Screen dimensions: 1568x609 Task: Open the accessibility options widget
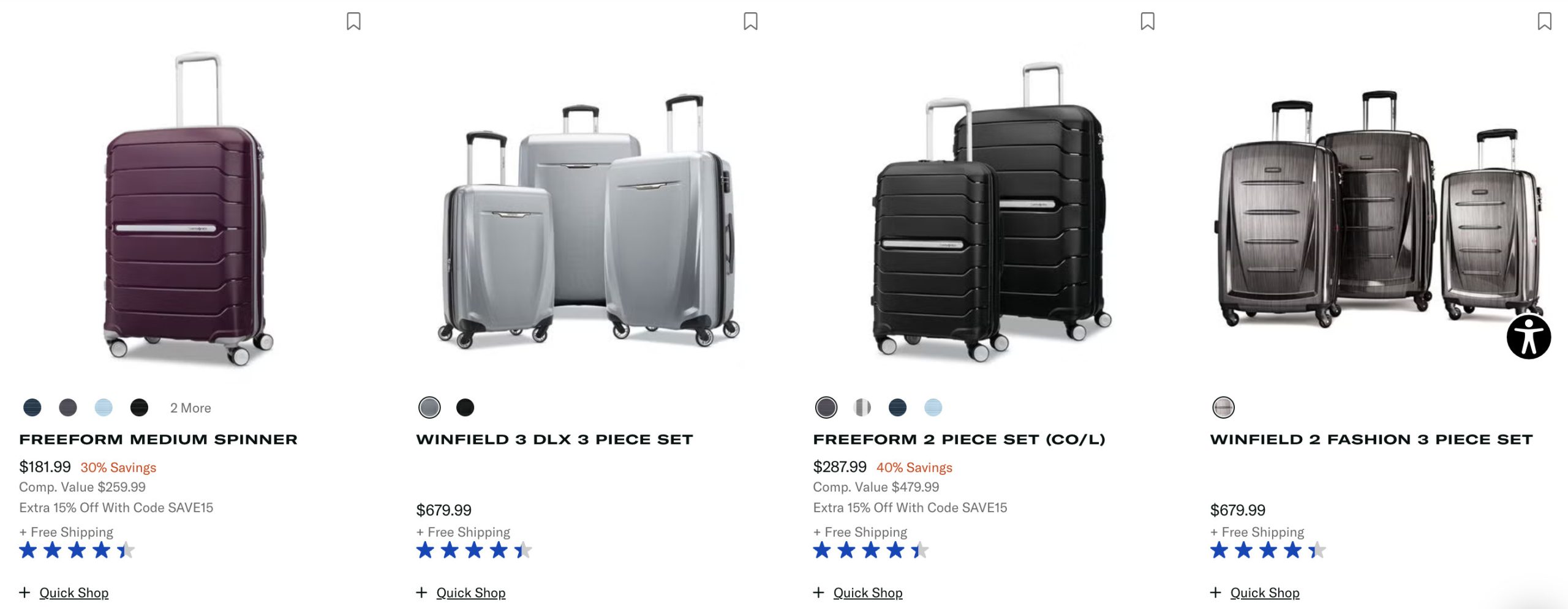[x=1528, y=337]
